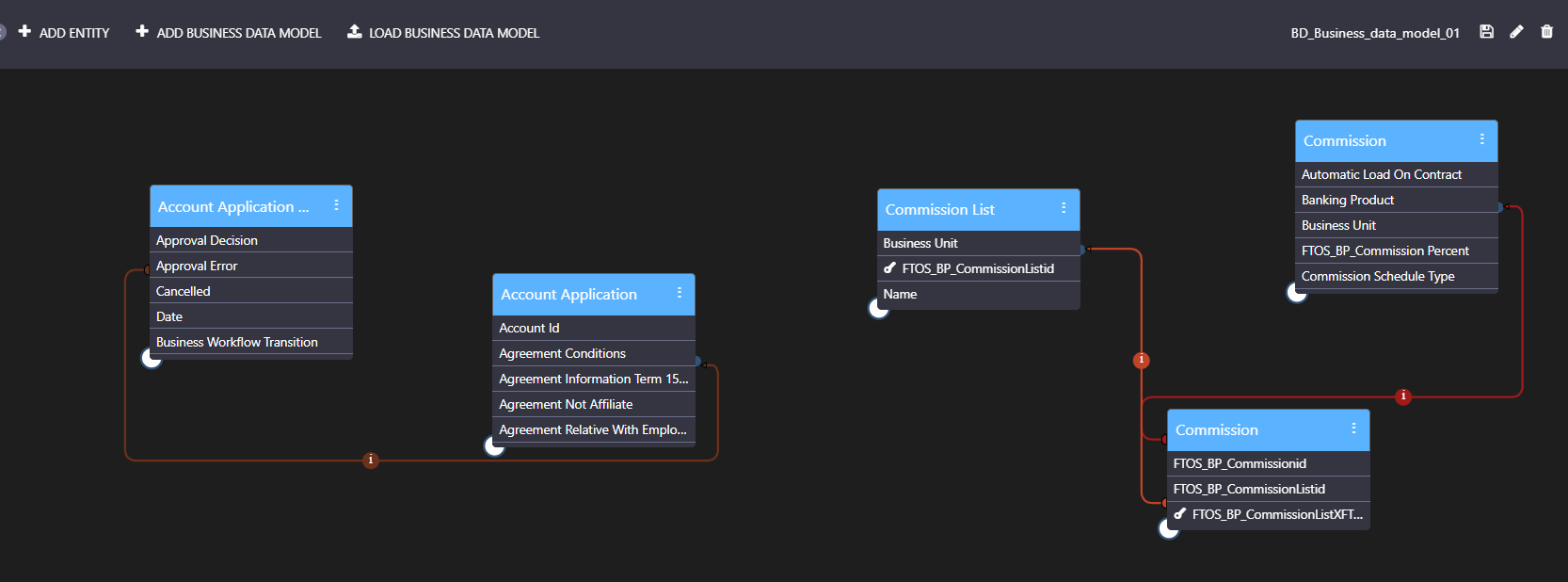The width and height of the screenshot is (1568, 582).
Task: Click the key icon in the Commission List entity
Action: pos(890,268)
